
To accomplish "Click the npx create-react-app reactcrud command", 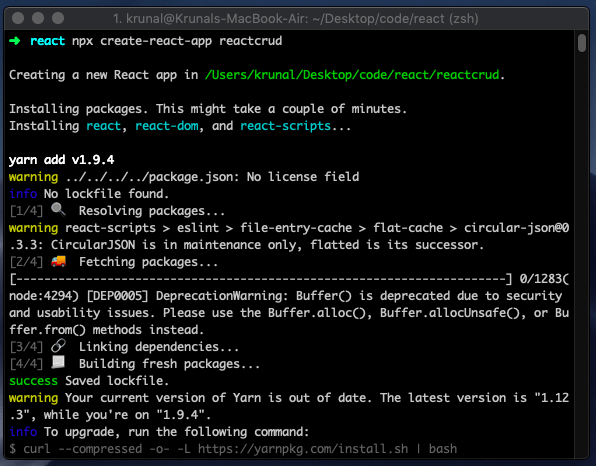I will (177, 41).
